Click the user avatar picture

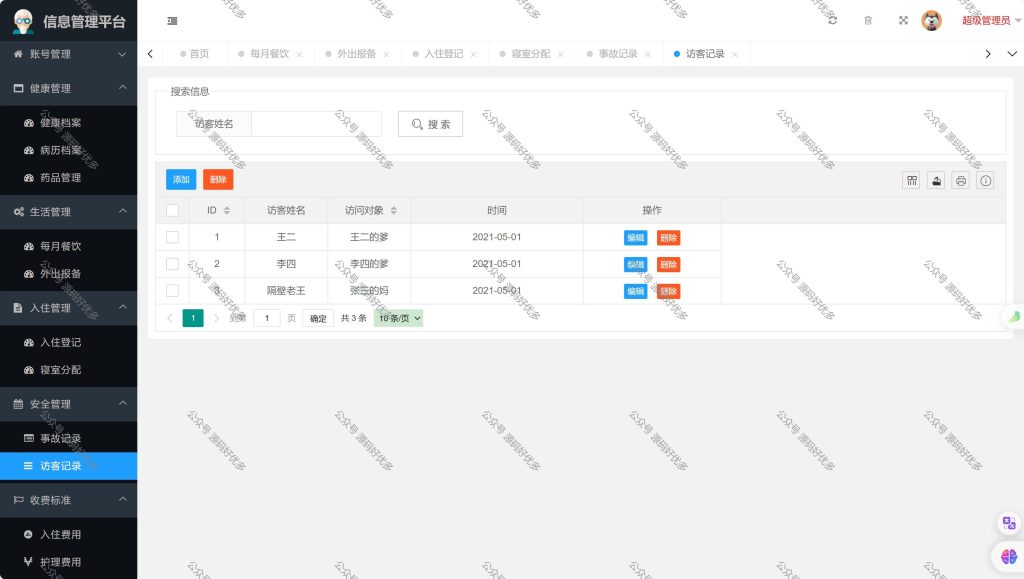coord(931,20)
